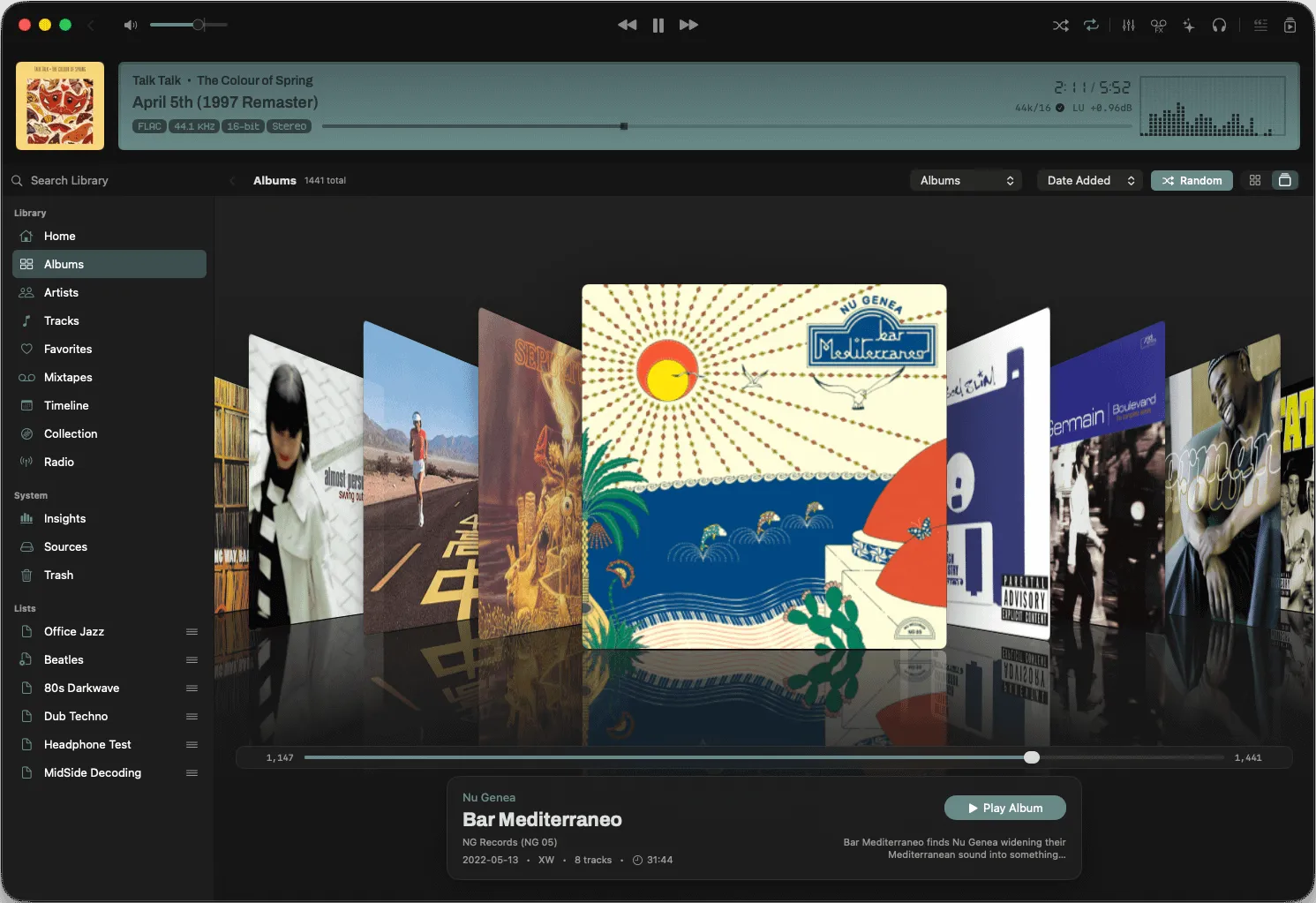The height and width of the screenshot is (903, 1316).
Task: Click the handle icon beside Office Jazz
Action: pos(192,631)
